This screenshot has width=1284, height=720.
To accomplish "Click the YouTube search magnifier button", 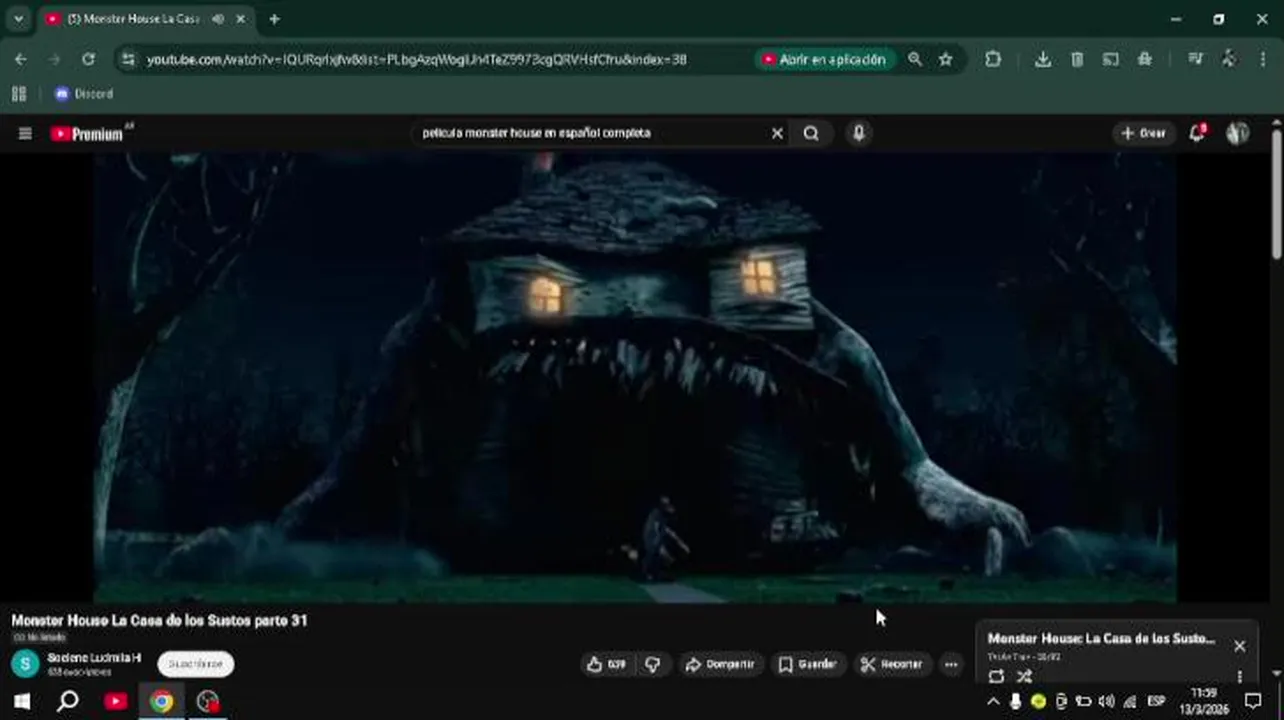I will point(811,133).
